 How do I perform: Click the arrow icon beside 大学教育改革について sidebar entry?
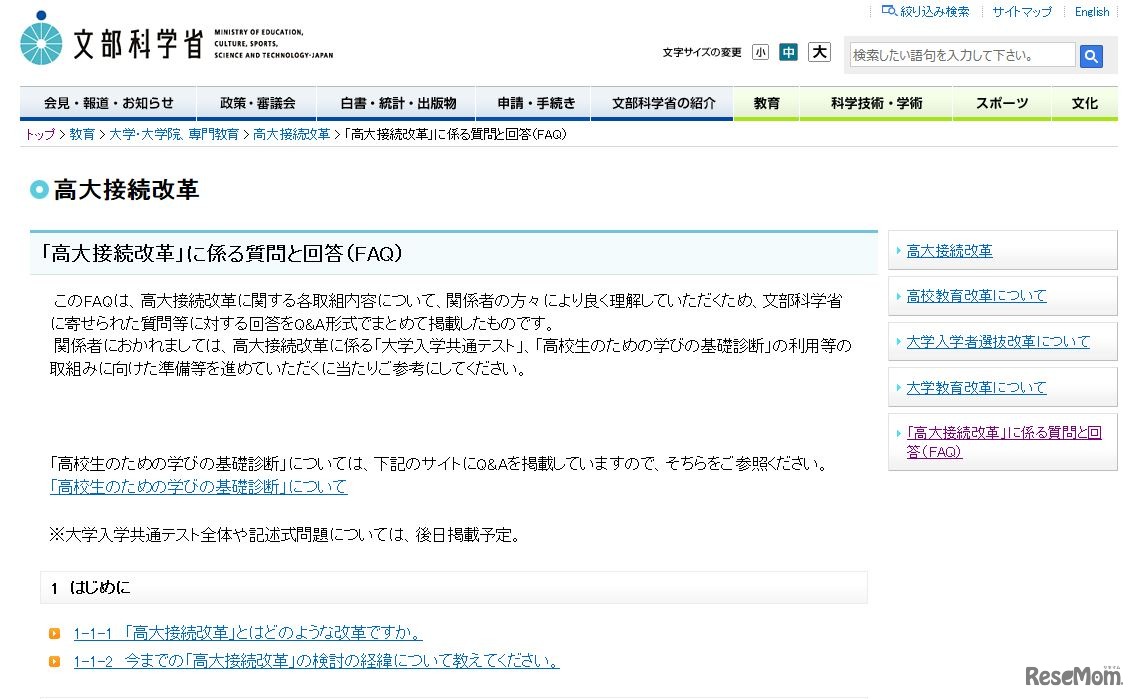pyautogui.click(x=898, y=387)
